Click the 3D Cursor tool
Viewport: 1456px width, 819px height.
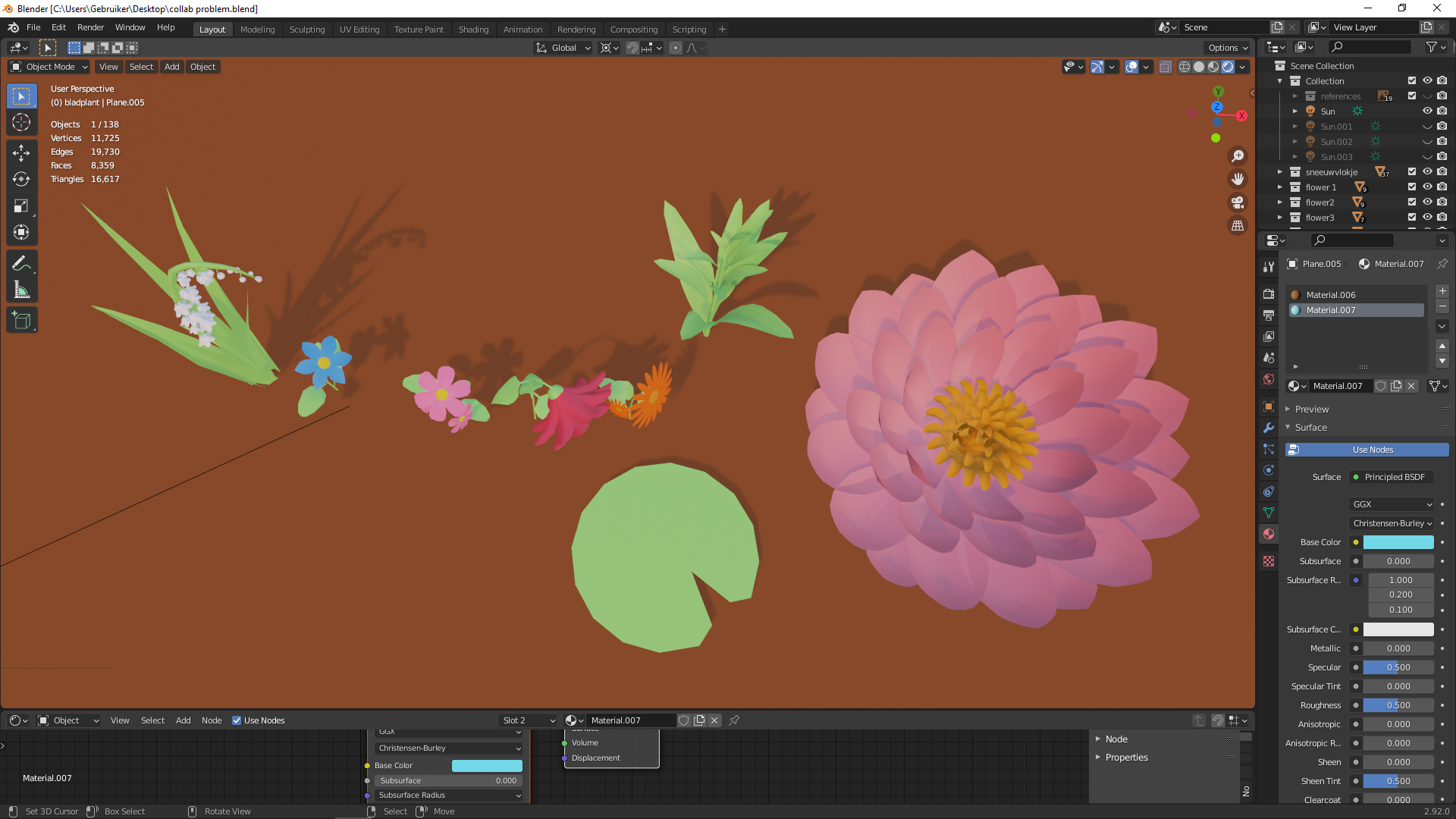pyautogui.click(x=21, y=122)
